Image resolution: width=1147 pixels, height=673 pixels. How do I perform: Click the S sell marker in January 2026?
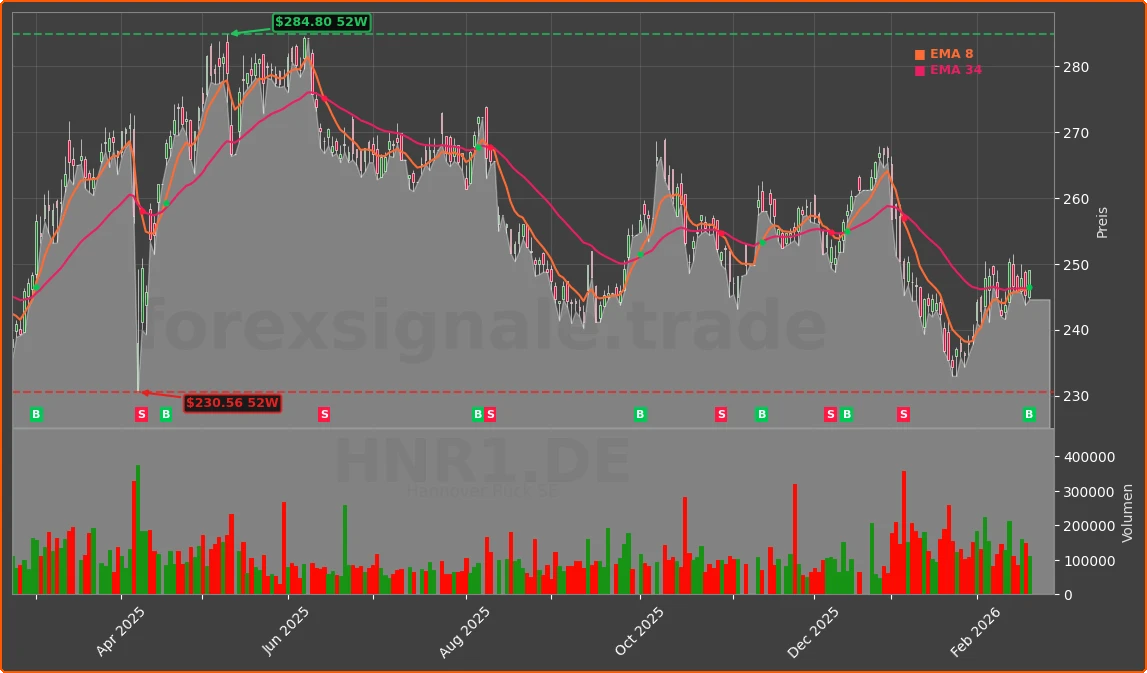click(x=903, y=415)
